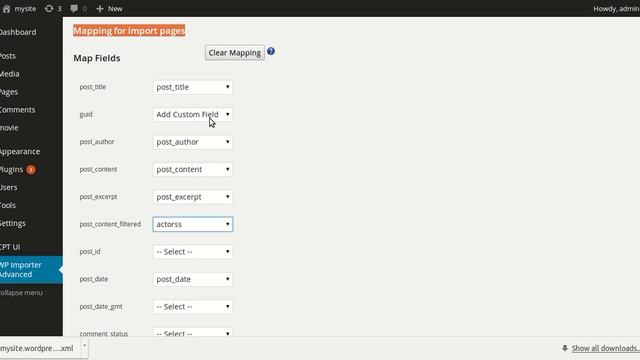Open the guid Add Custom Field dropdown
This screenshot has width=640, height=360.
[193, 114]
